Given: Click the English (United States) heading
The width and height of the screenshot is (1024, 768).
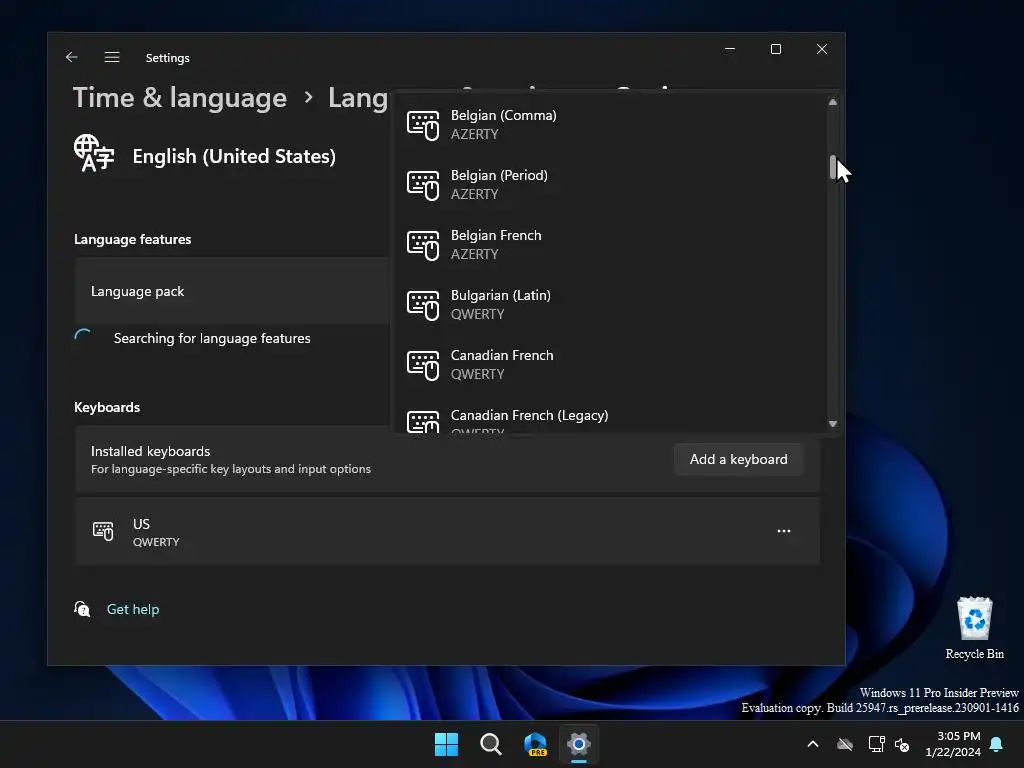Looking at the screenshot, I should [234, 157].
